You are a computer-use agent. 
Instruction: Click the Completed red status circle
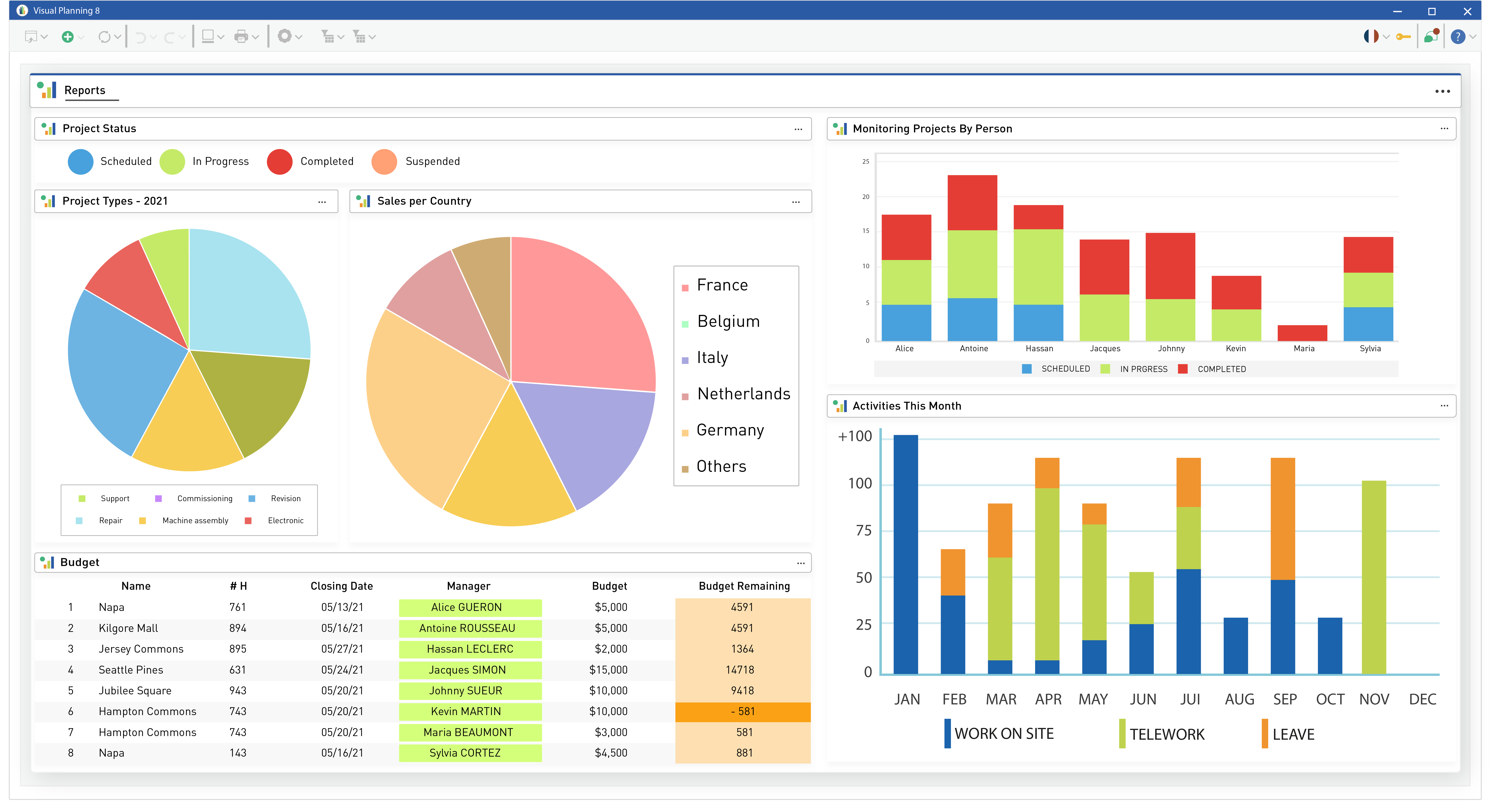(280, 162)
